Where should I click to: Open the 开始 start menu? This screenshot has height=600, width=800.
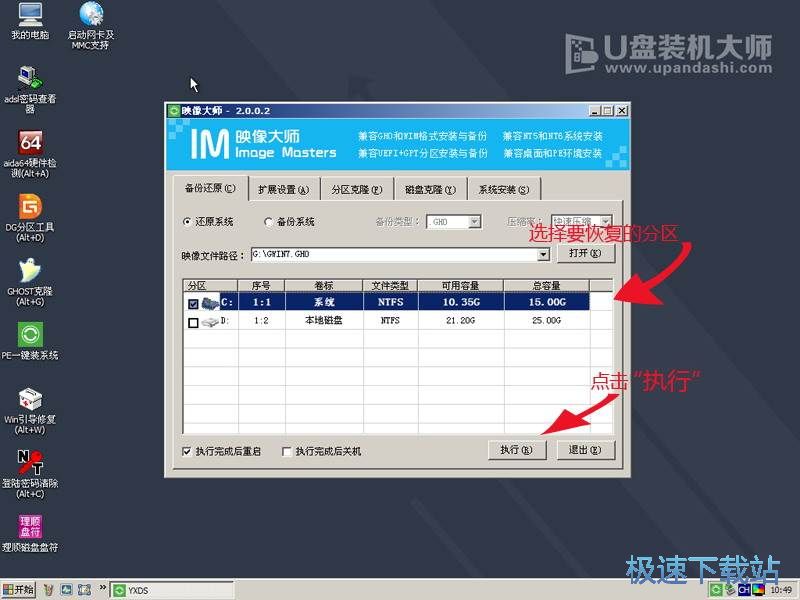(18, 590)
